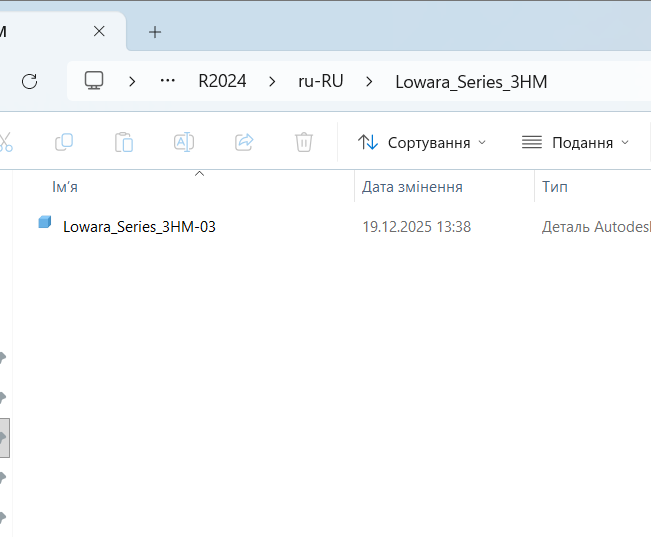651x537 pixels.
Task: Click the Деталь Autodesk type cell
Action: (x=596, y=227)
